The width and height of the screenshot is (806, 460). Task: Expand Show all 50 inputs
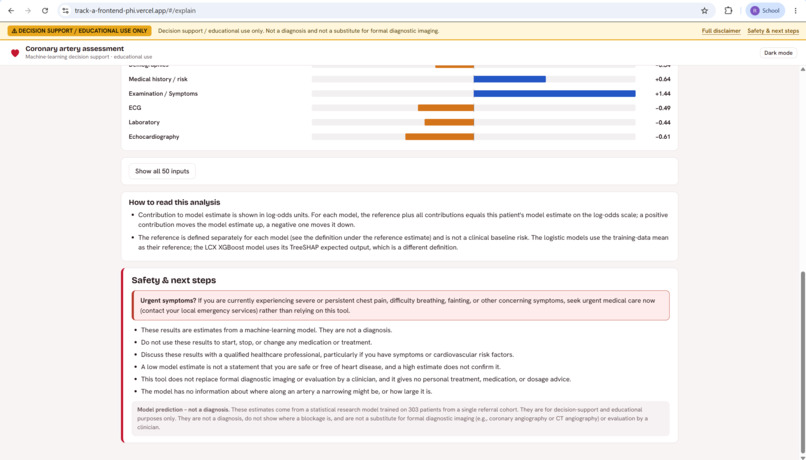[162, 171]
